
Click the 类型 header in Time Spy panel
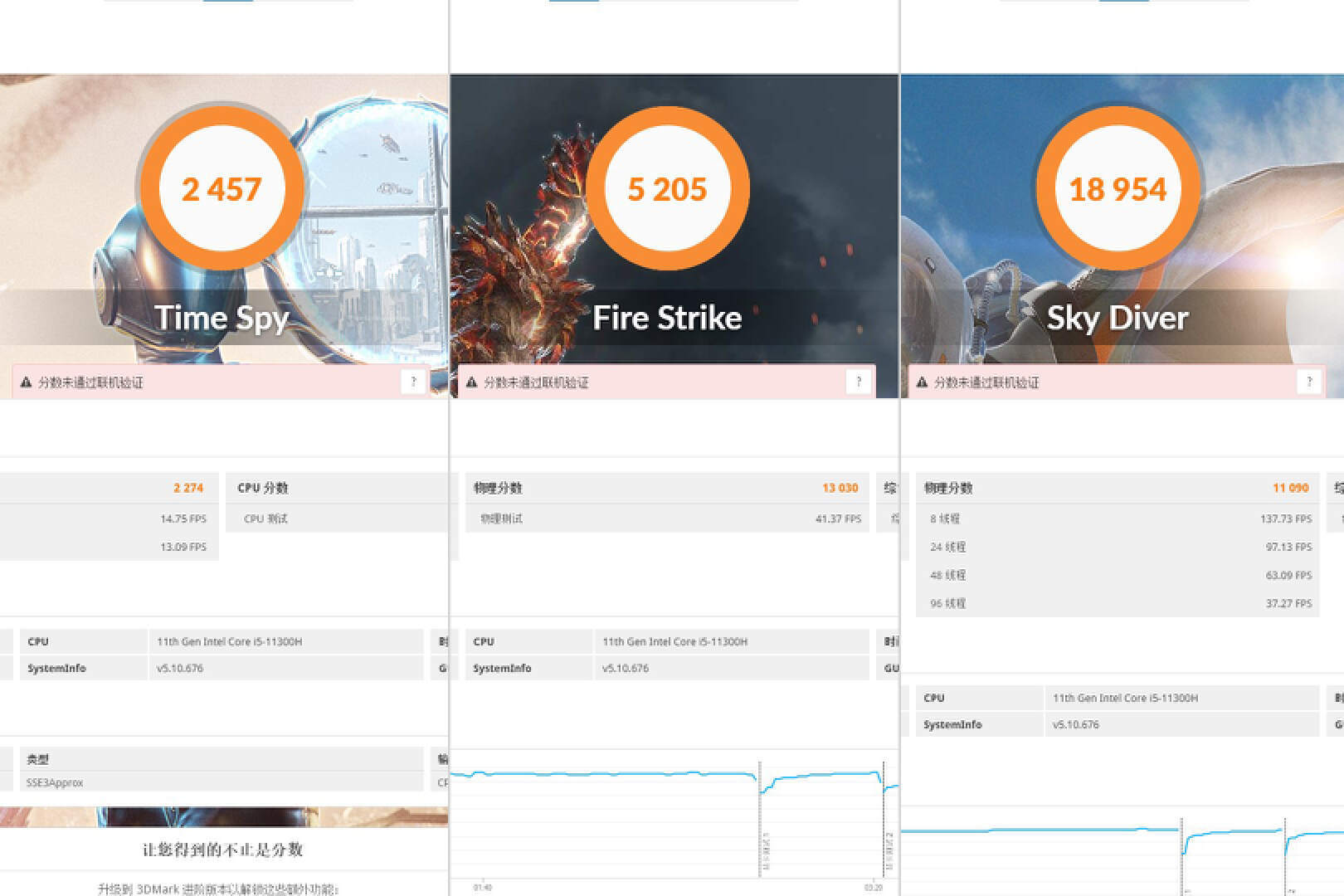[x=37, y=759]
